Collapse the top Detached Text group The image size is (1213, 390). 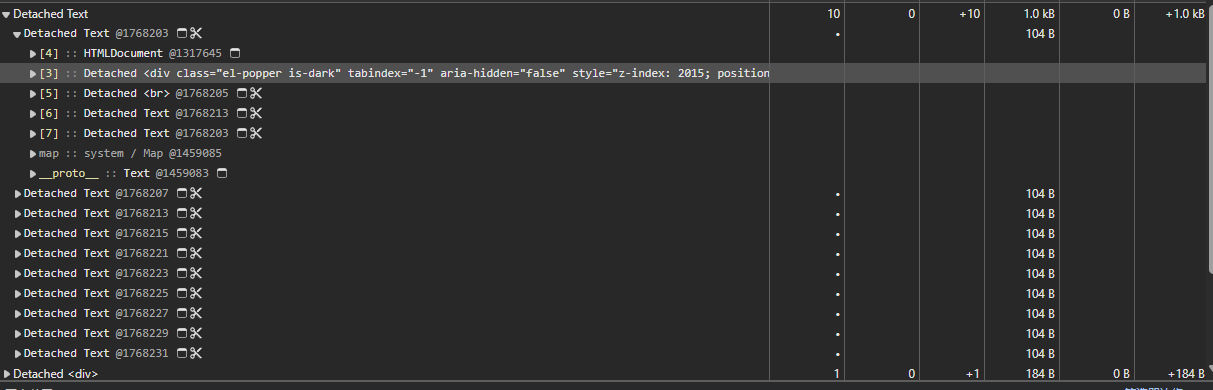point(6,14)
